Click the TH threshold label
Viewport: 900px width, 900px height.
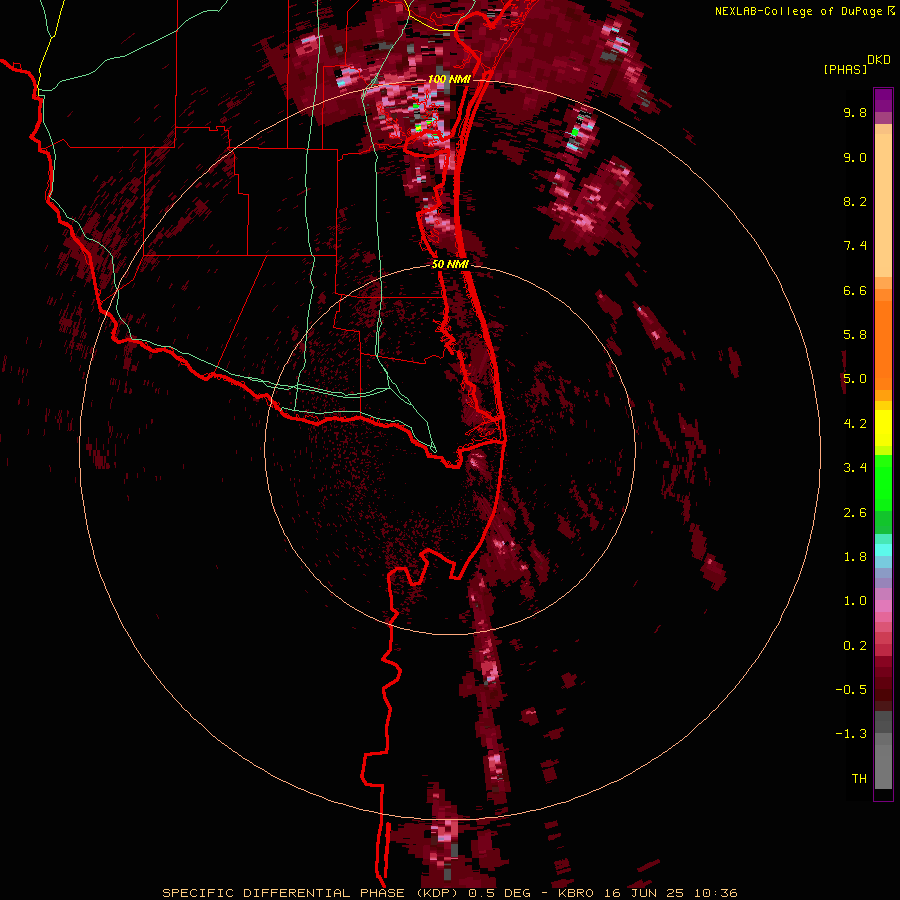tap(859, 779)
